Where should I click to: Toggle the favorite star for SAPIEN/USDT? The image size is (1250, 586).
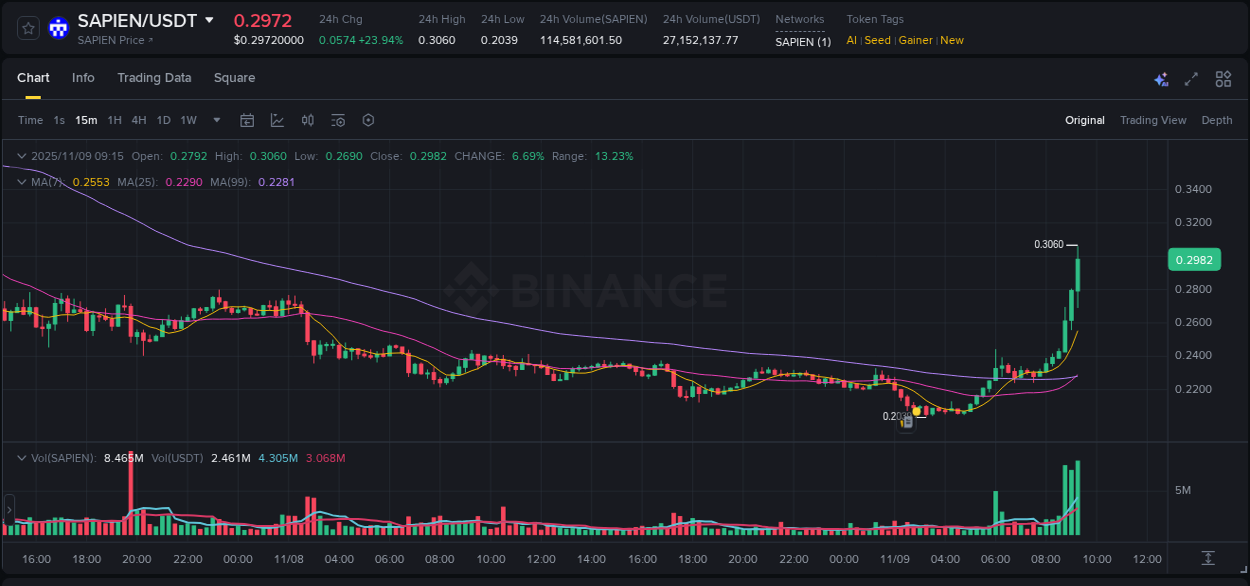point(27,27)
